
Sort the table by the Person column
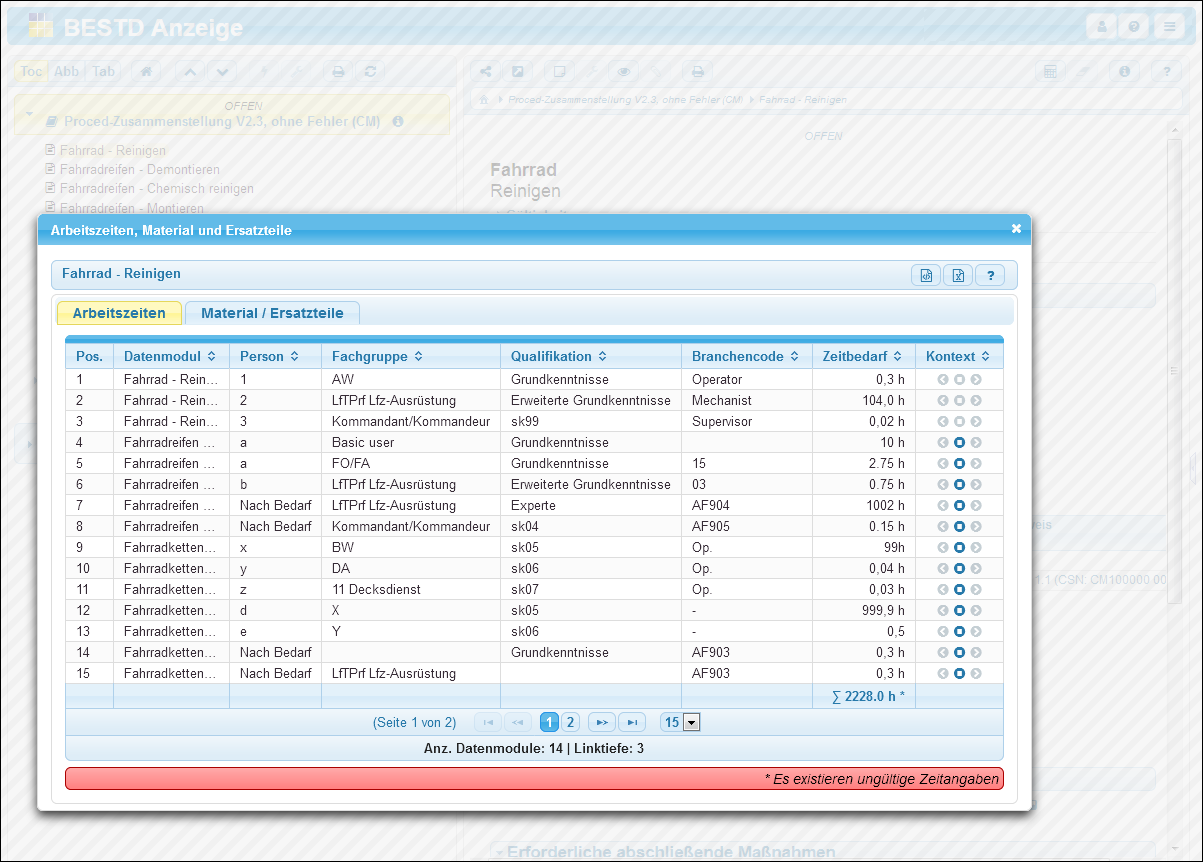[275, 356]
